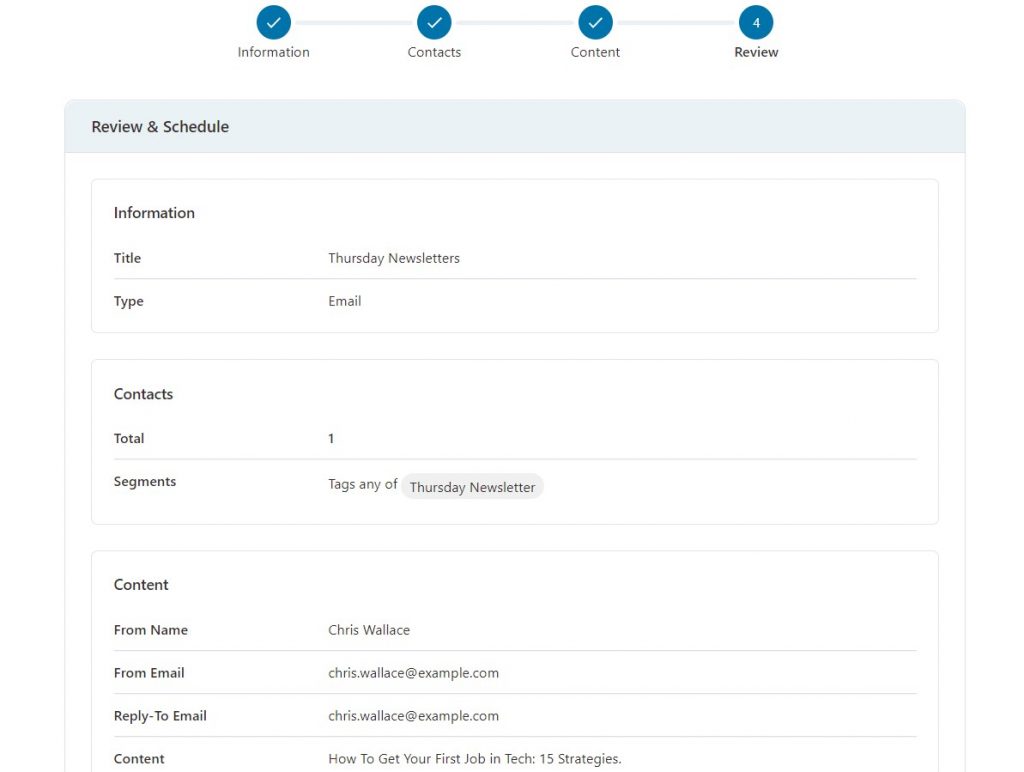The width and height of the screenshot is (1024, 772).
Task: Click the Total contacts value 1
Action: [x=331, y=438]
